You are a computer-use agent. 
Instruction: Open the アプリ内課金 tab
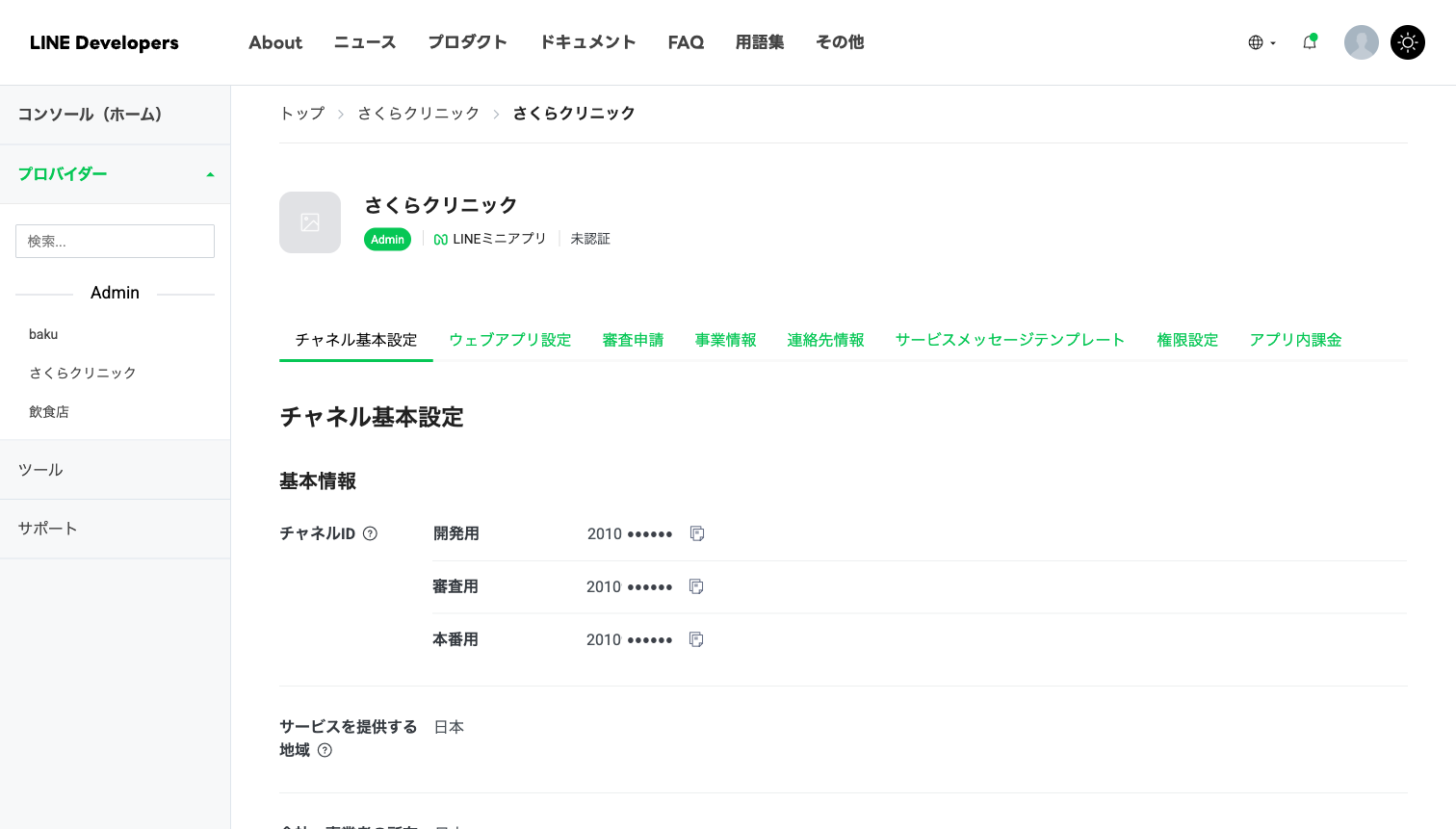(1295, 340)
